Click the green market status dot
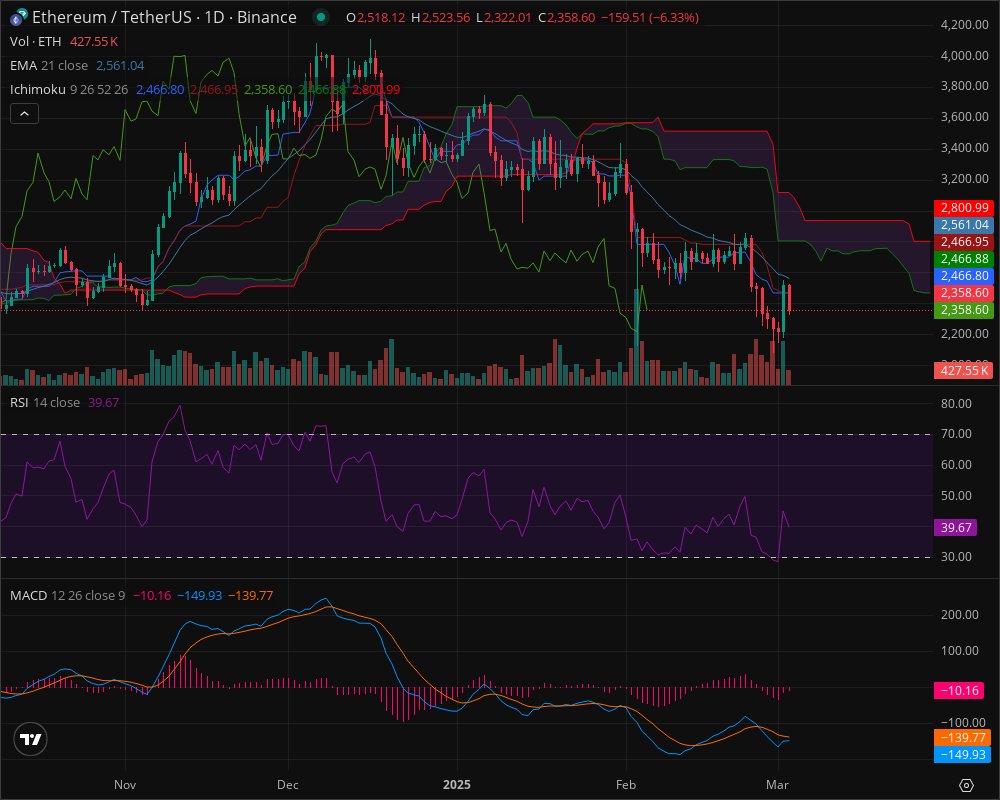1000x800 pixels. coord(318,17)
